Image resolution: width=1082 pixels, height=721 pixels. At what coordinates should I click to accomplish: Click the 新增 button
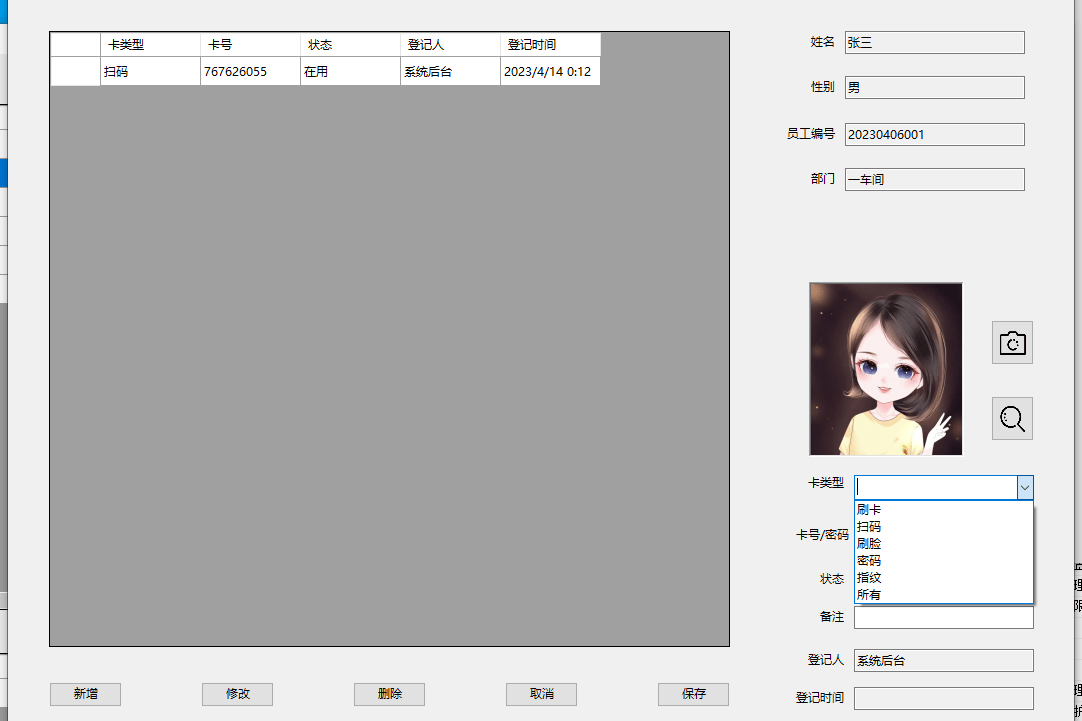point(86,694)
